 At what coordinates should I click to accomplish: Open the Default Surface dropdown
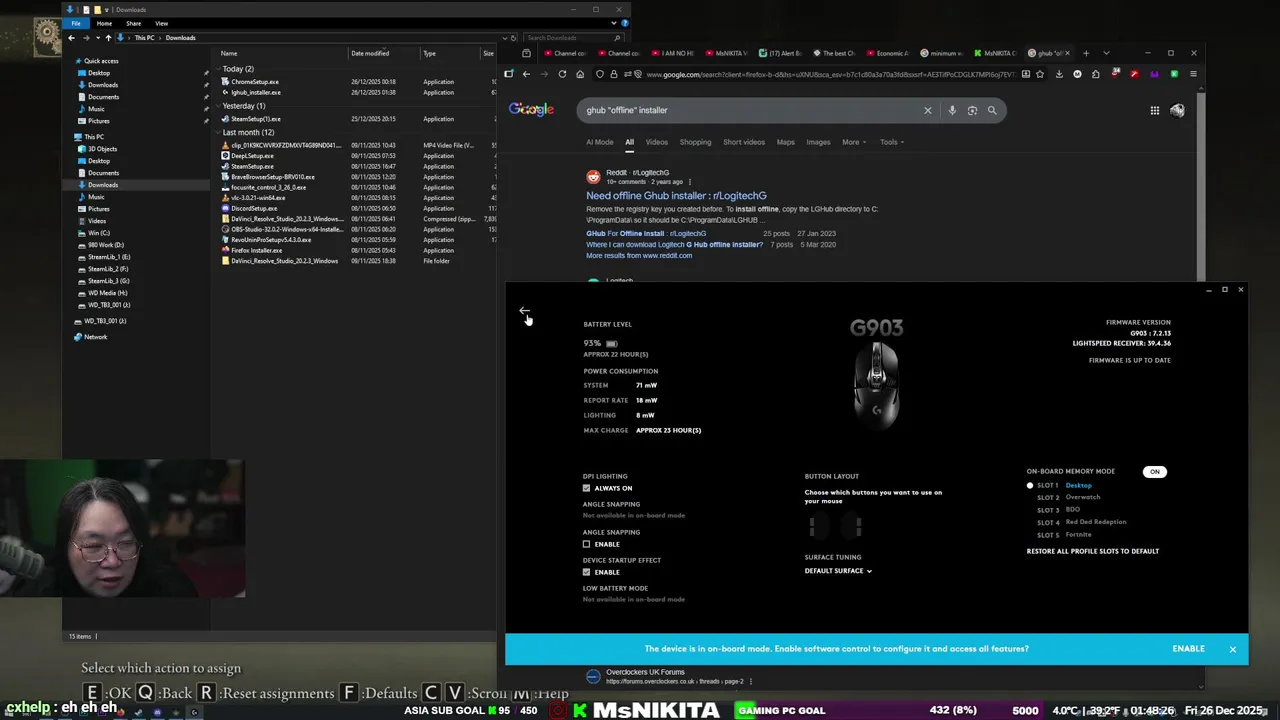click(838, 571)
